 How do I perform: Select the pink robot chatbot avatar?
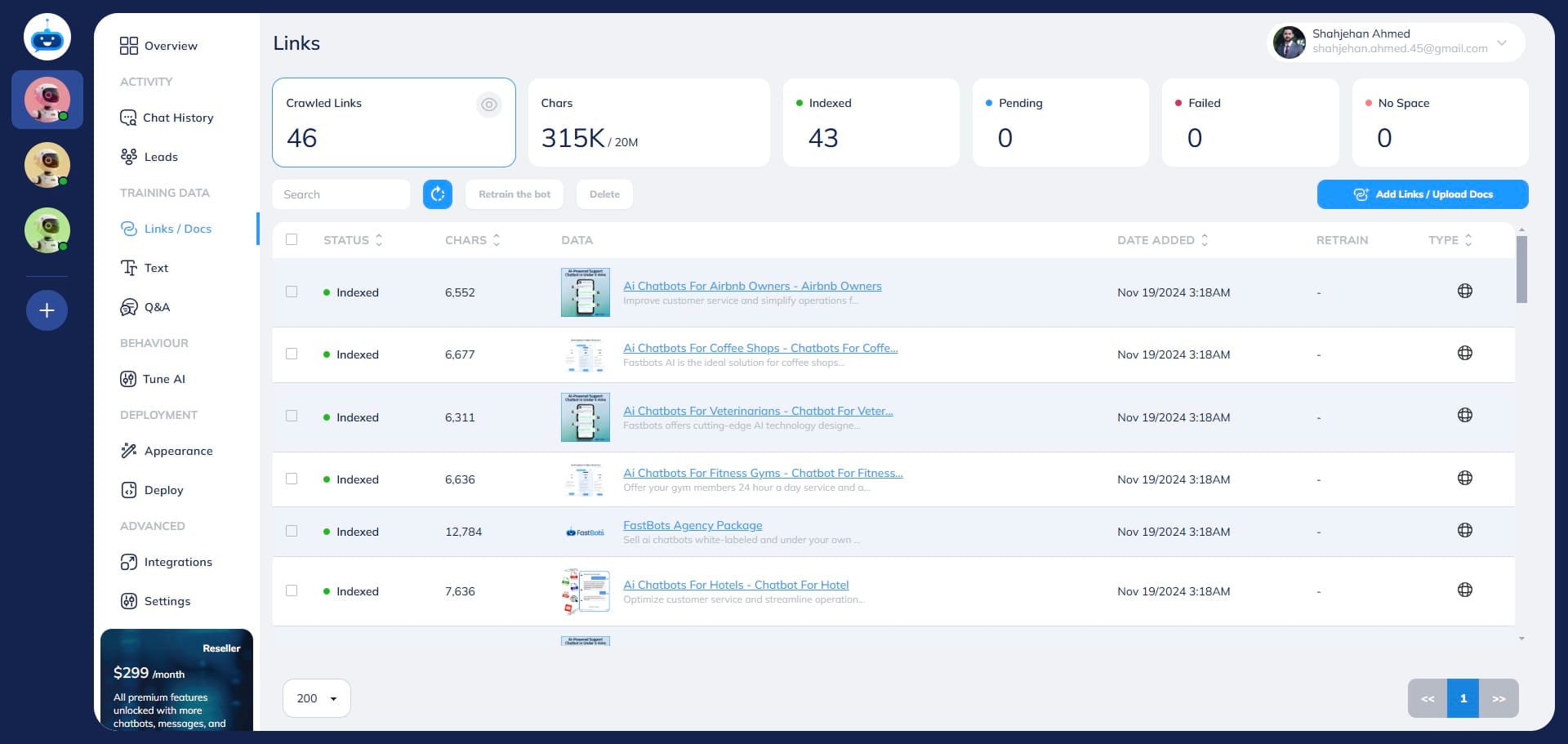[x=47, y=100]
